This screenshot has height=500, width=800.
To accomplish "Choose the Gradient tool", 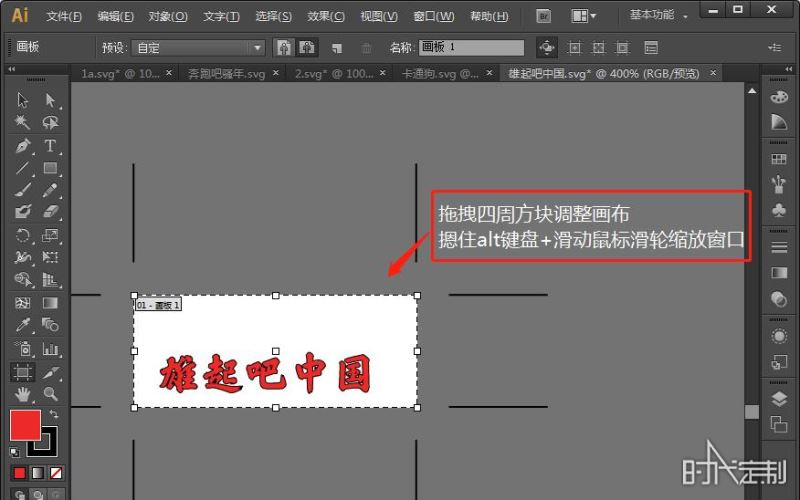I will [50, 303].
